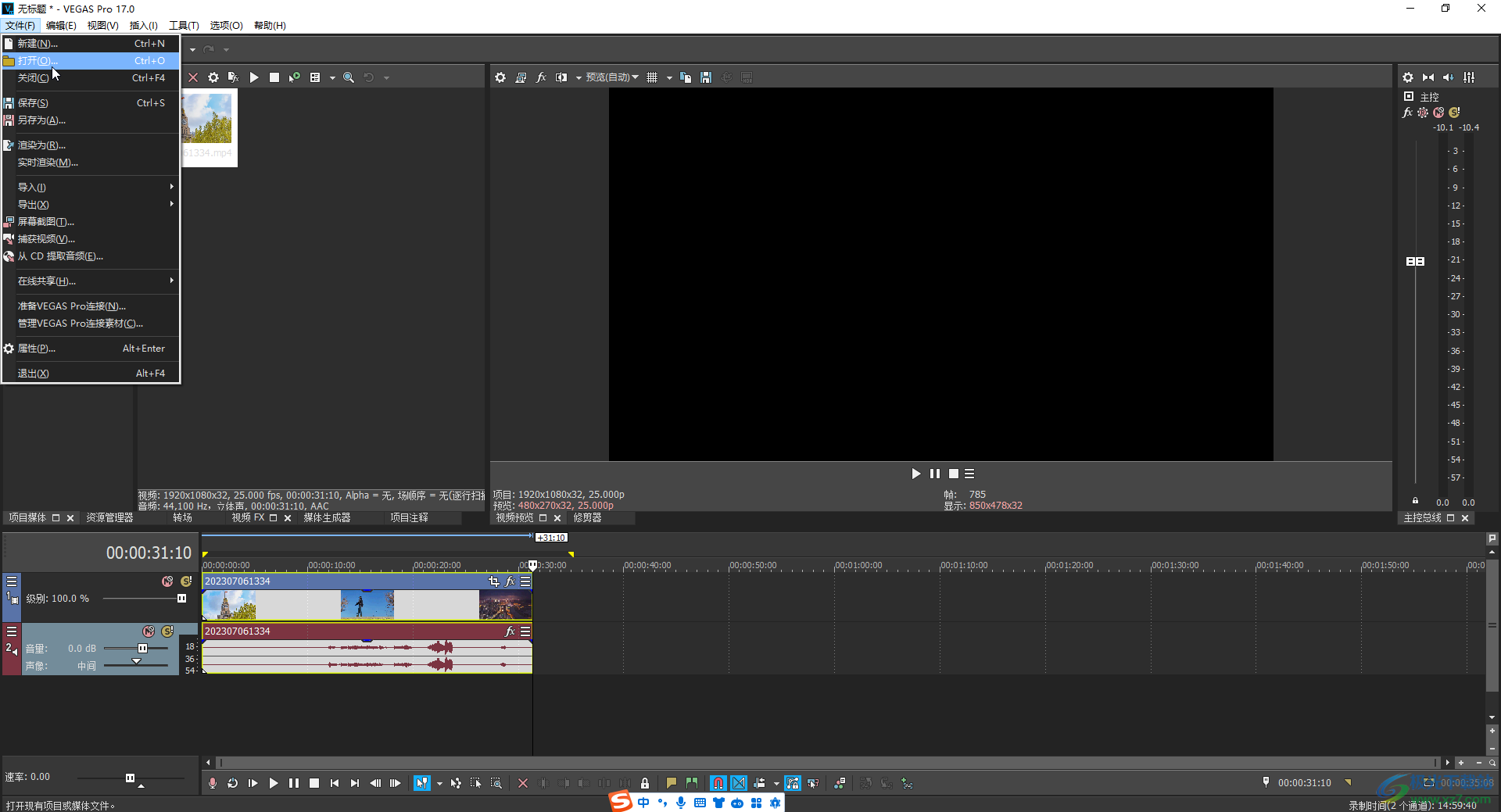Mute video track 1

click(x=167, y=581)
